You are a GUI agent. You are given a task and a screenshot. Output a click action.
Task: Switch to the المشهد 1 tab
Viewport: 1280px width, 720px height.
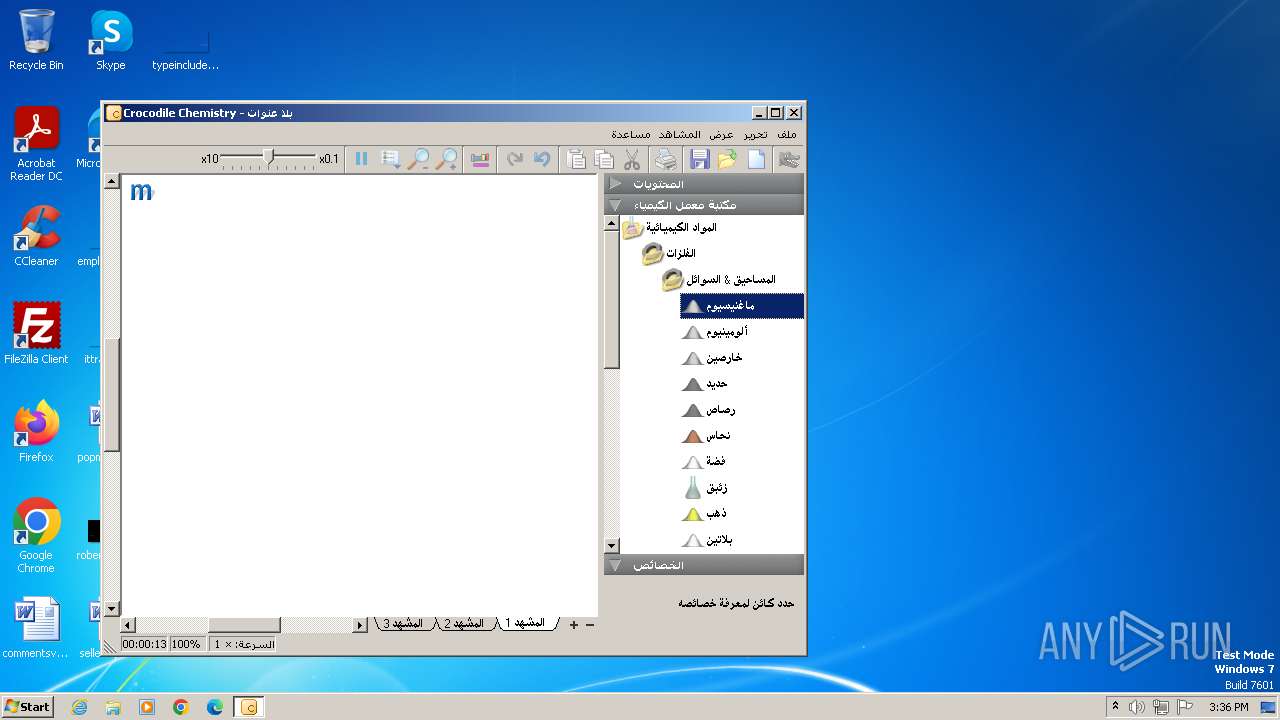(526, 623)
